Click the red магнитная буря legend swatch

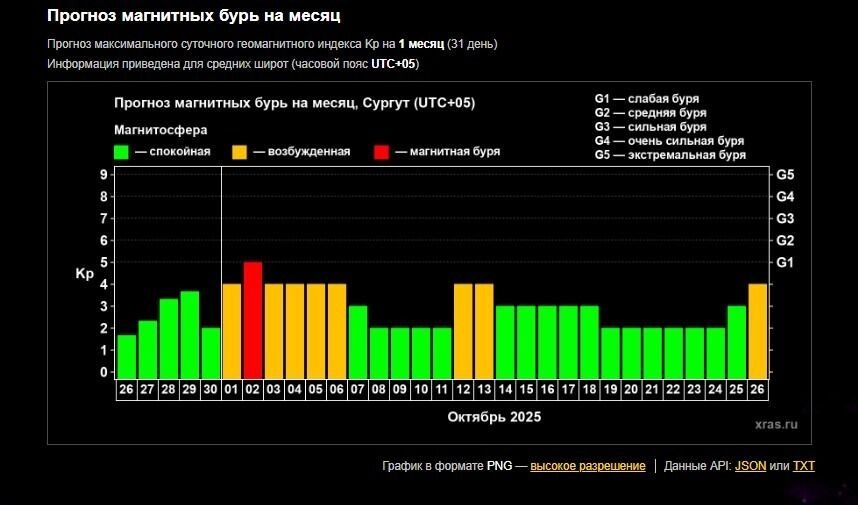tap(382, 152)
